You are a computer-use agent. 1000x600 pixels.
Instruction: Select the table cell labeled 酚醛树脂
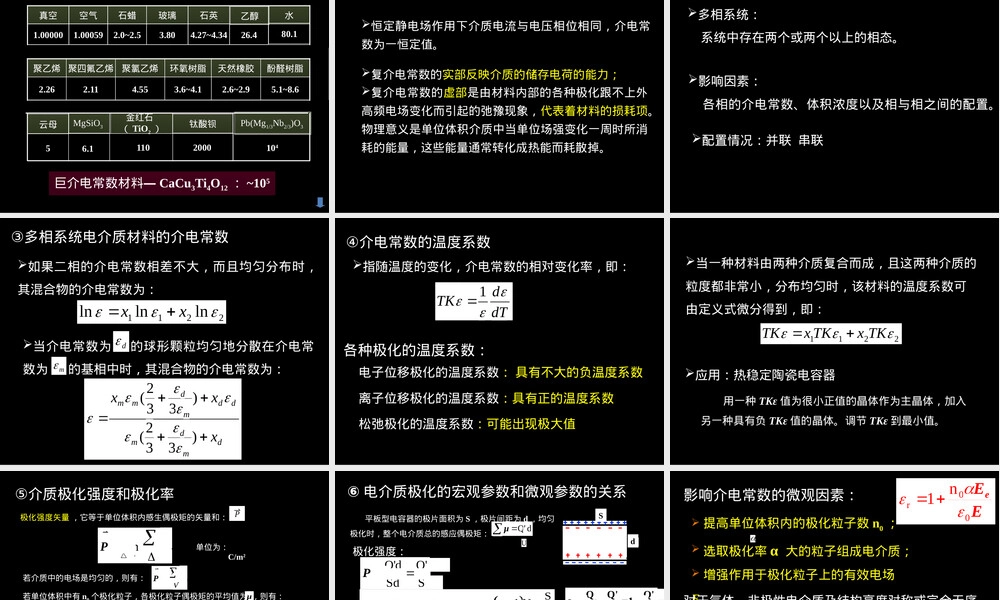pyautogui.click(x=285, y=68)
